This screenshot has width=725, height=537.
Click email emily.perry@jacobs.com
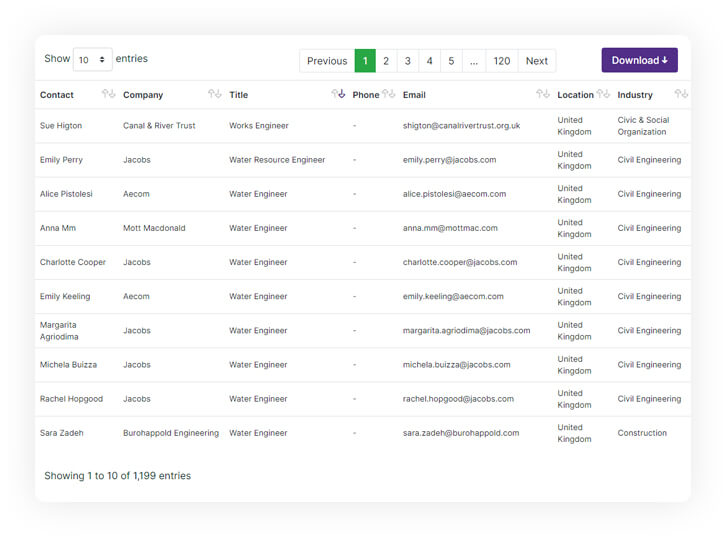pyautogui.click(x=449, y=160)
